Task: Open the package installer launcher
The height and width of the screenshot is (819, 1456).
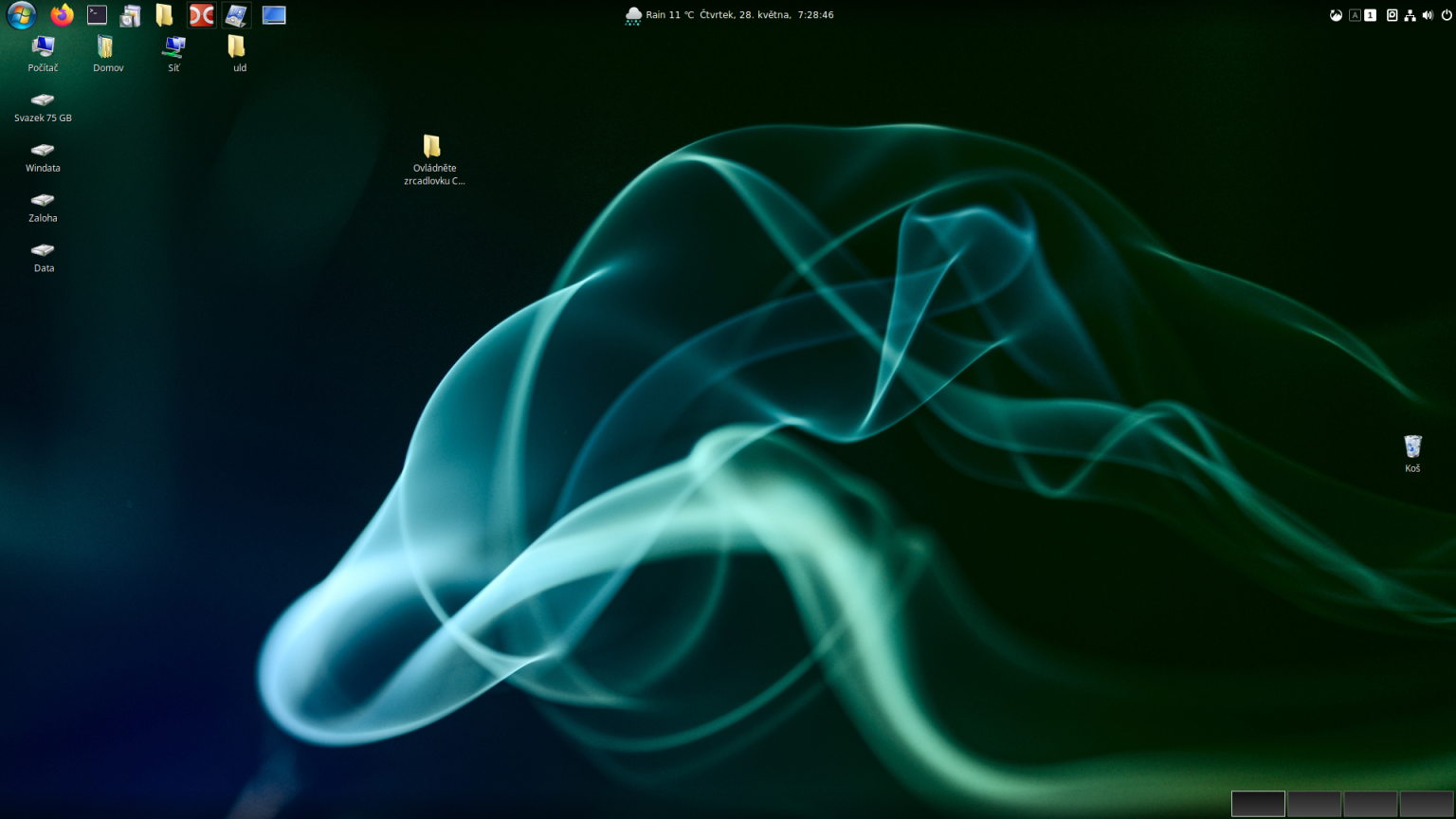Action: click(x=130, y=14)
